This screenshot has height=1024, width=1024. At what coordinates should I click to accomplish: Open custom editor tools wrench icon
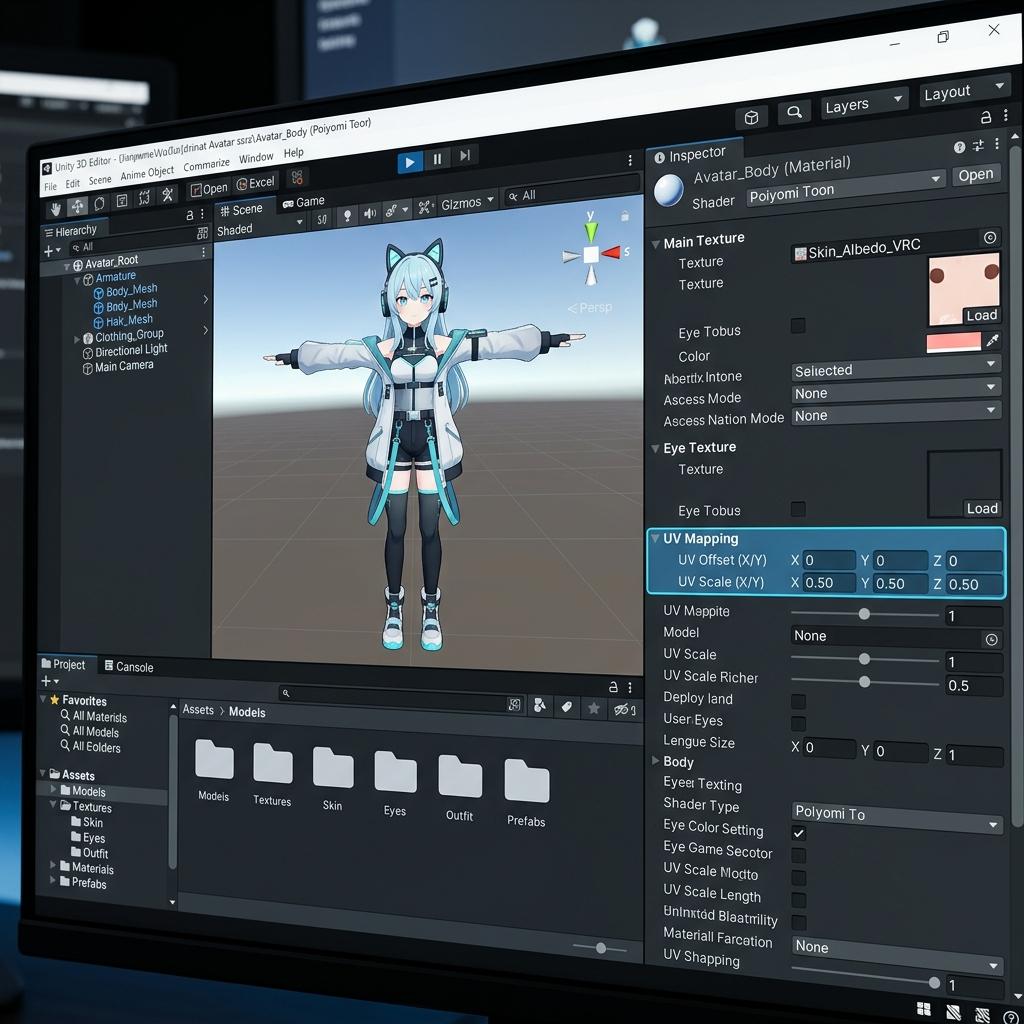pyautogui.click(x=167, y=194)
